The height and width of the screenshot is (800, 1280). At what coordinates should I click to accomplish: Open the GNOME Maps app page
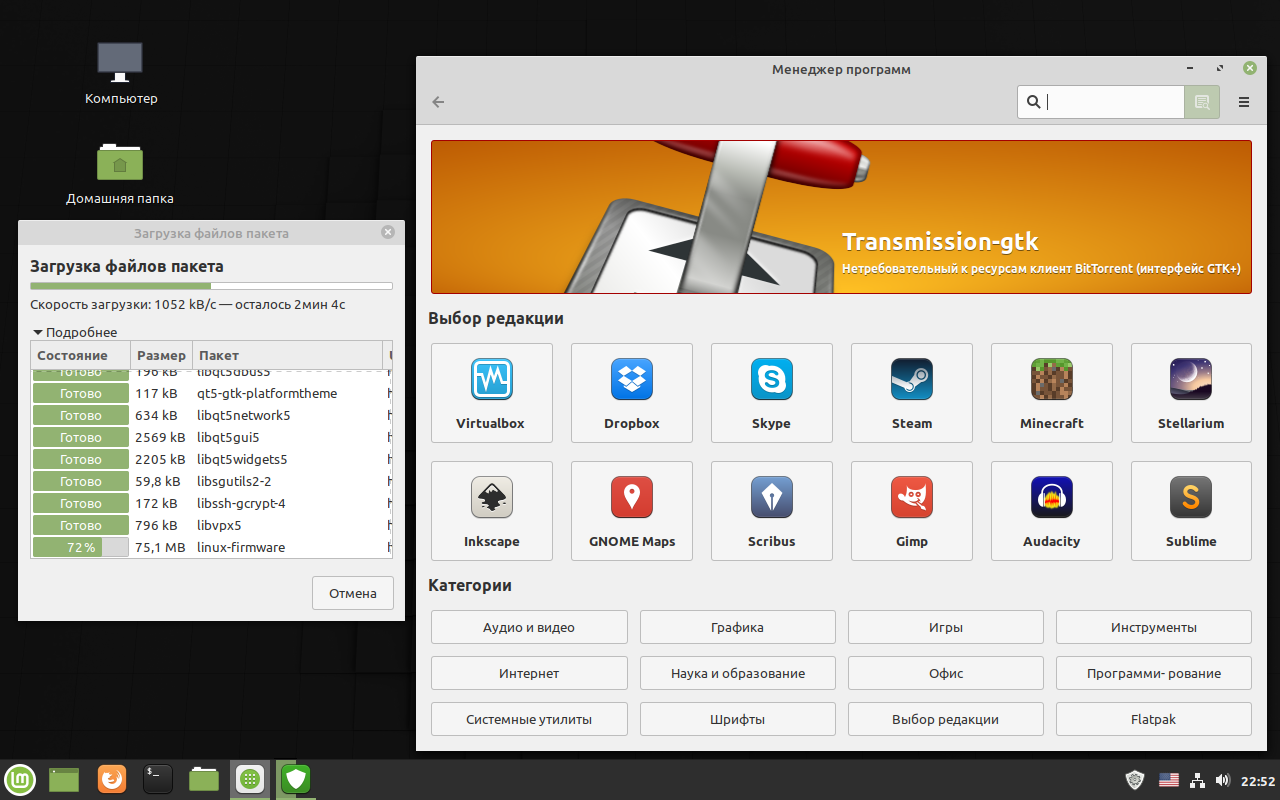[631, 510]
